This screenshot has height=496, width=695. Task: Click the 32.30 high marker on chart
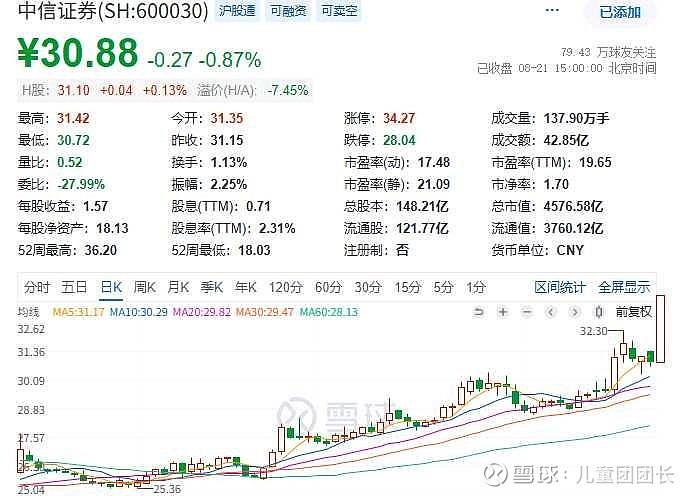[x=593, y=331]
